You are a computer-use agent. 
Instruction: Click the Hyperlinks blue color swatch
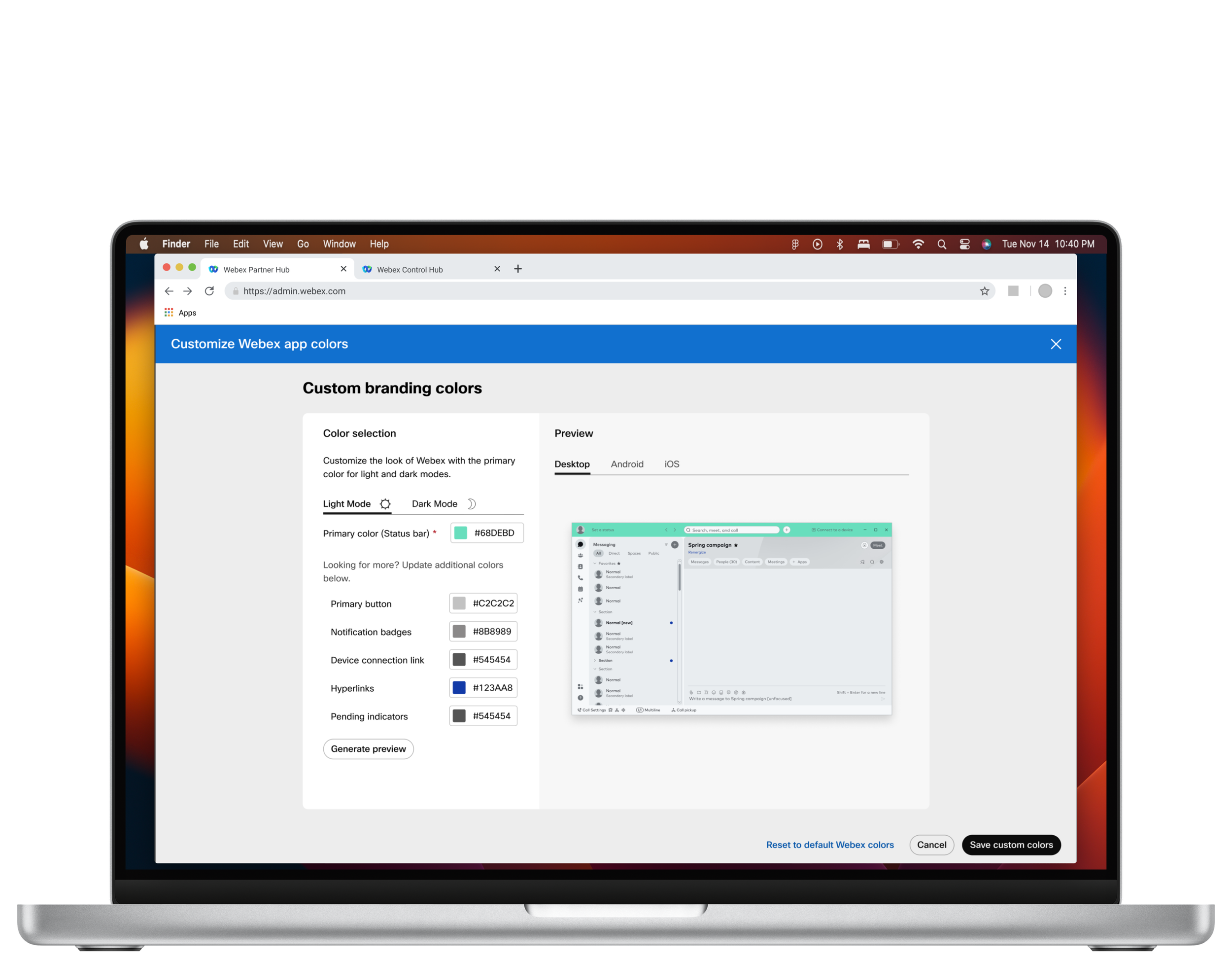(x=459, y=688)
